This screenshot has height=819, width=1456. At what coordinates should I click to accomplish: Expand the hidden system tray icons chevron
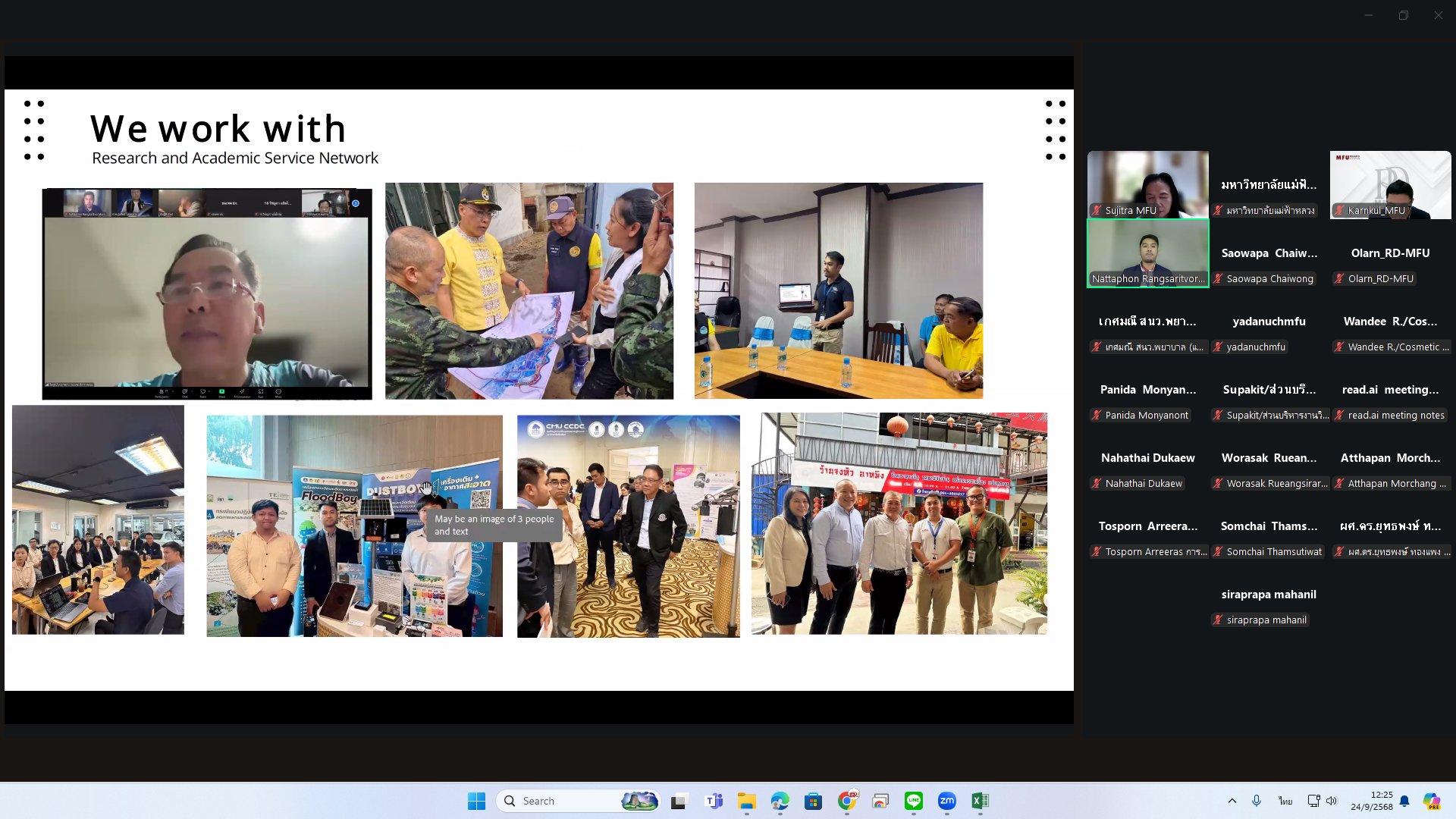[1232, 801]
